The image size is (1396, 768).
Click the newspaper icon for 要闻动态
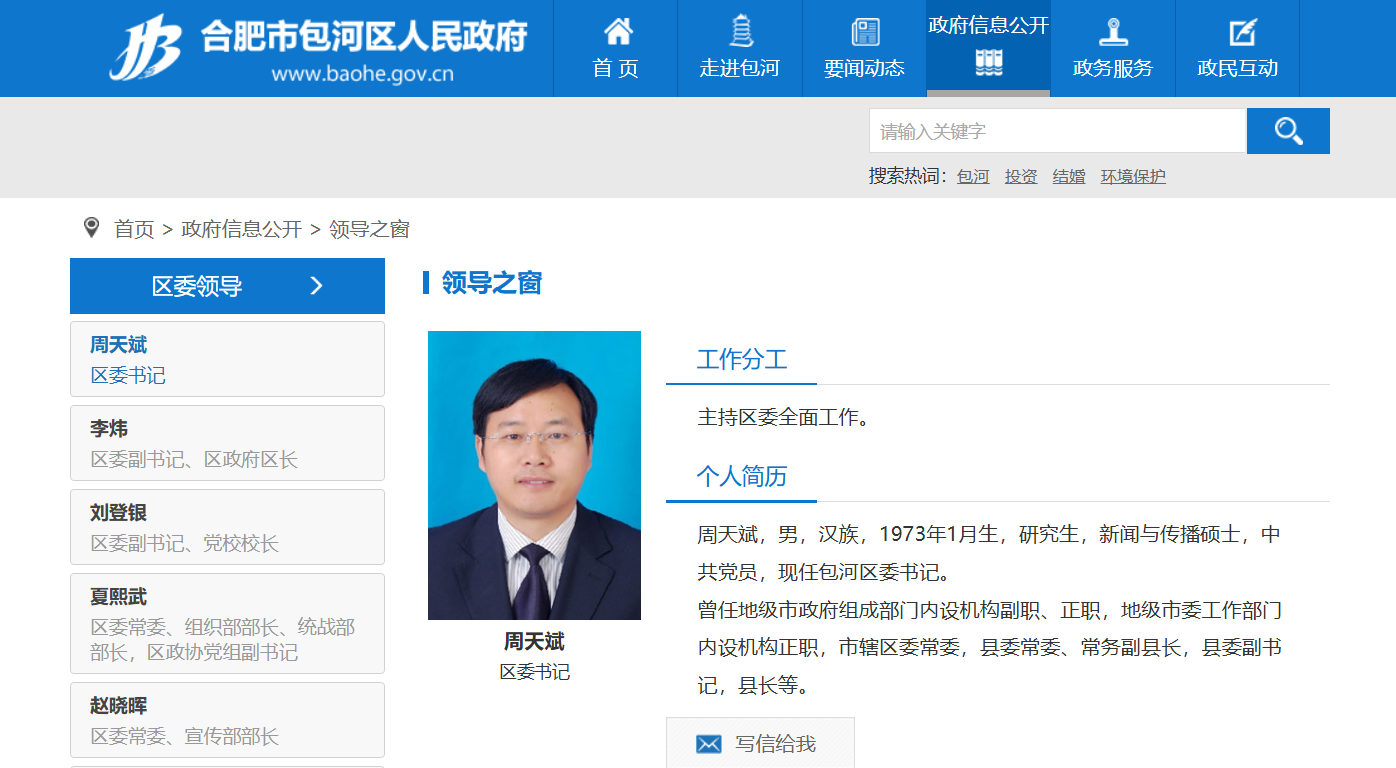pyautogui.click(x=865, y=32)
